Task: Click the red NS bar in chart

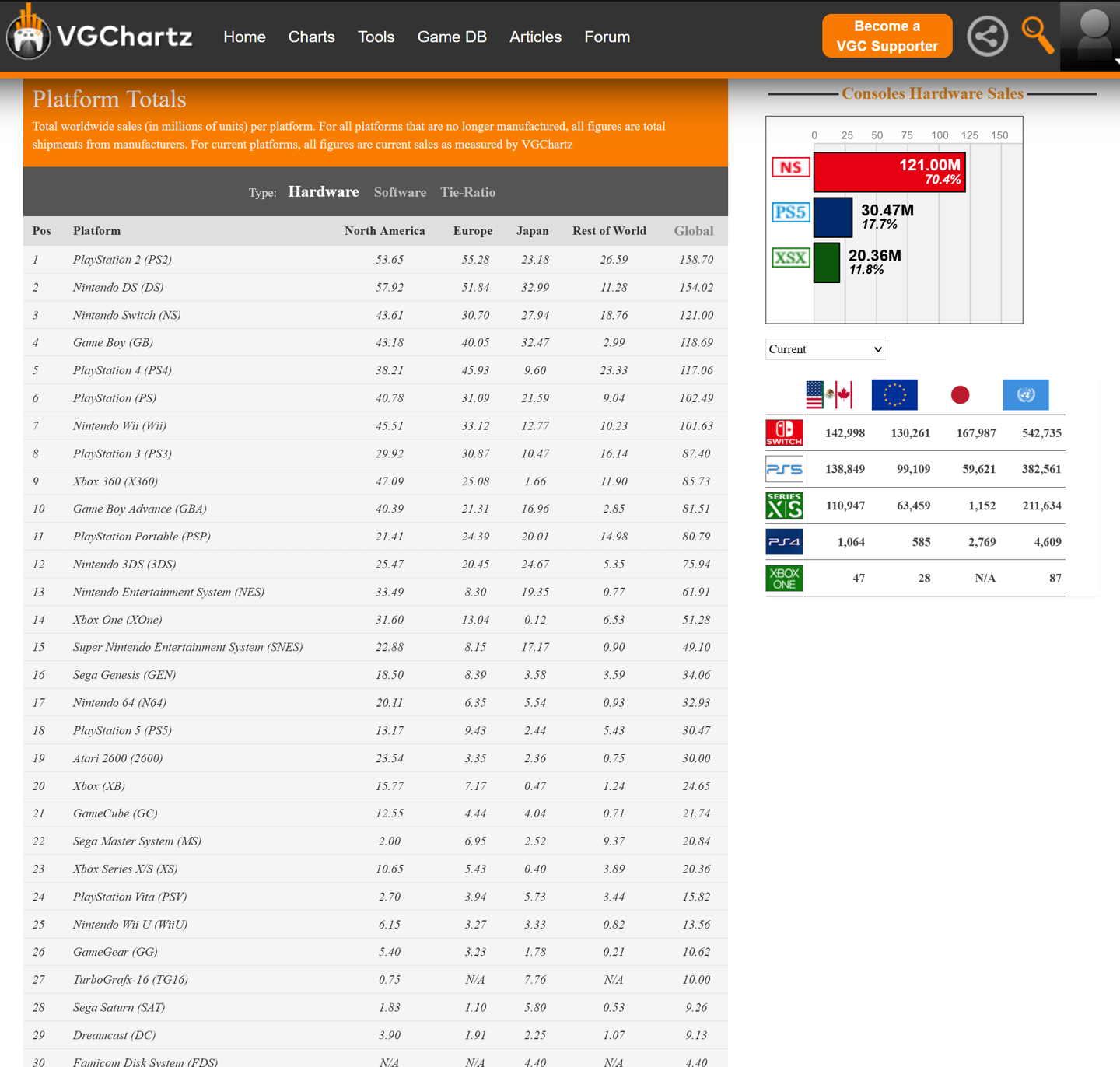Action: (x=889, y=172)
